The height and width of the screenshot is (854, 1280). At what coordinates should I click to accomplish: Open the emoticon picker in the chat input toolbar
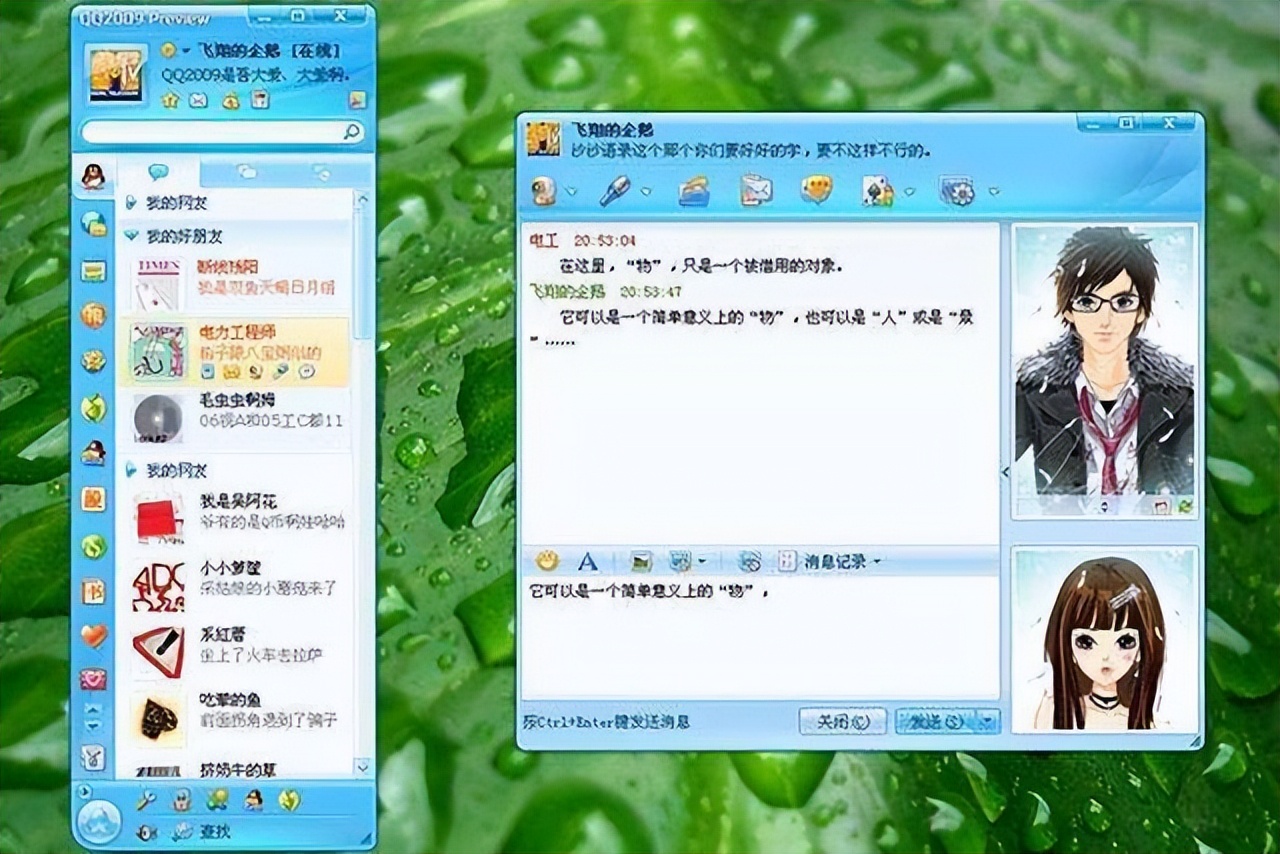[547, 560]
